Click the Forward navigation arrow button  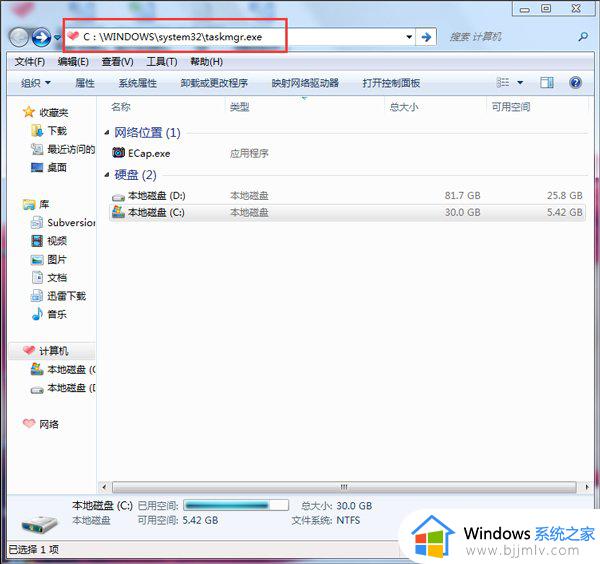(x=41, y=37)
